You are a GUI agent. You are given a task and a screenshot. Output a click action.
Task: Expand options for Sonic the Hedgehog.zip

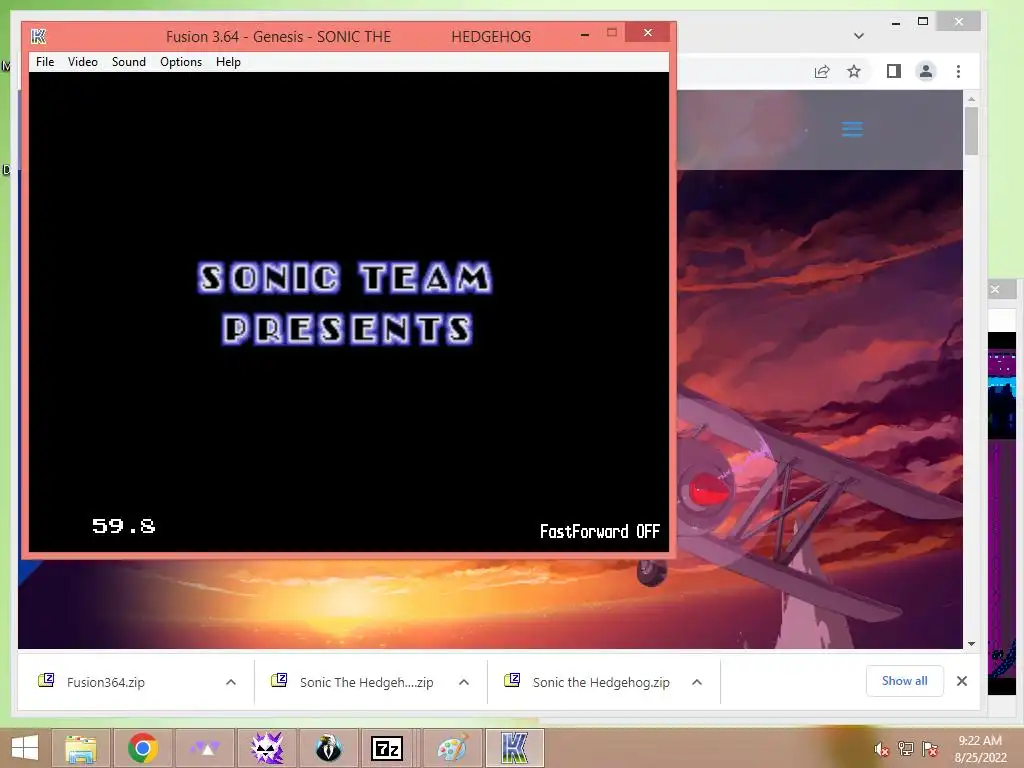[x=697, y=682]
